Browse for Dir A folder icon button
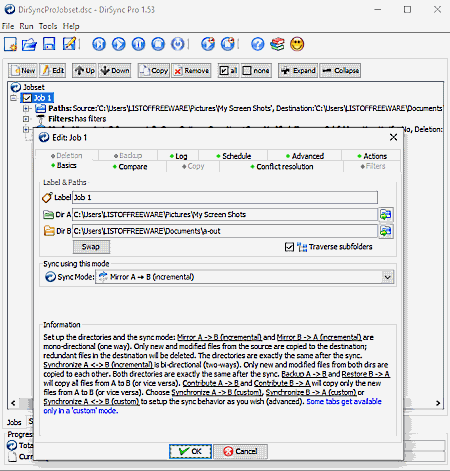This screenshot has height=471, width=450. (x=386, y=215)
